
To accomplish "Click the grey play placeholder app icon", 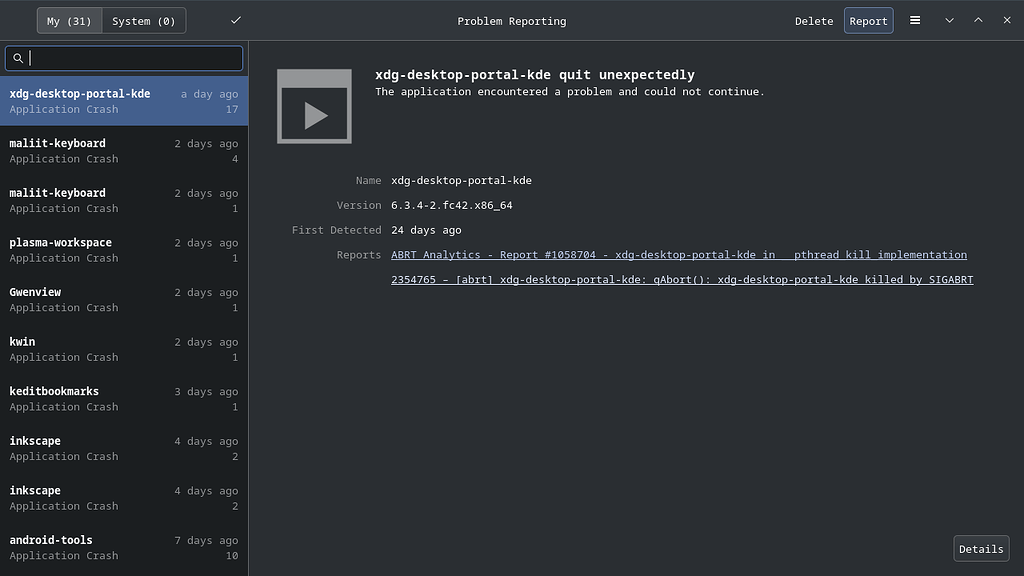I will 314,106.
